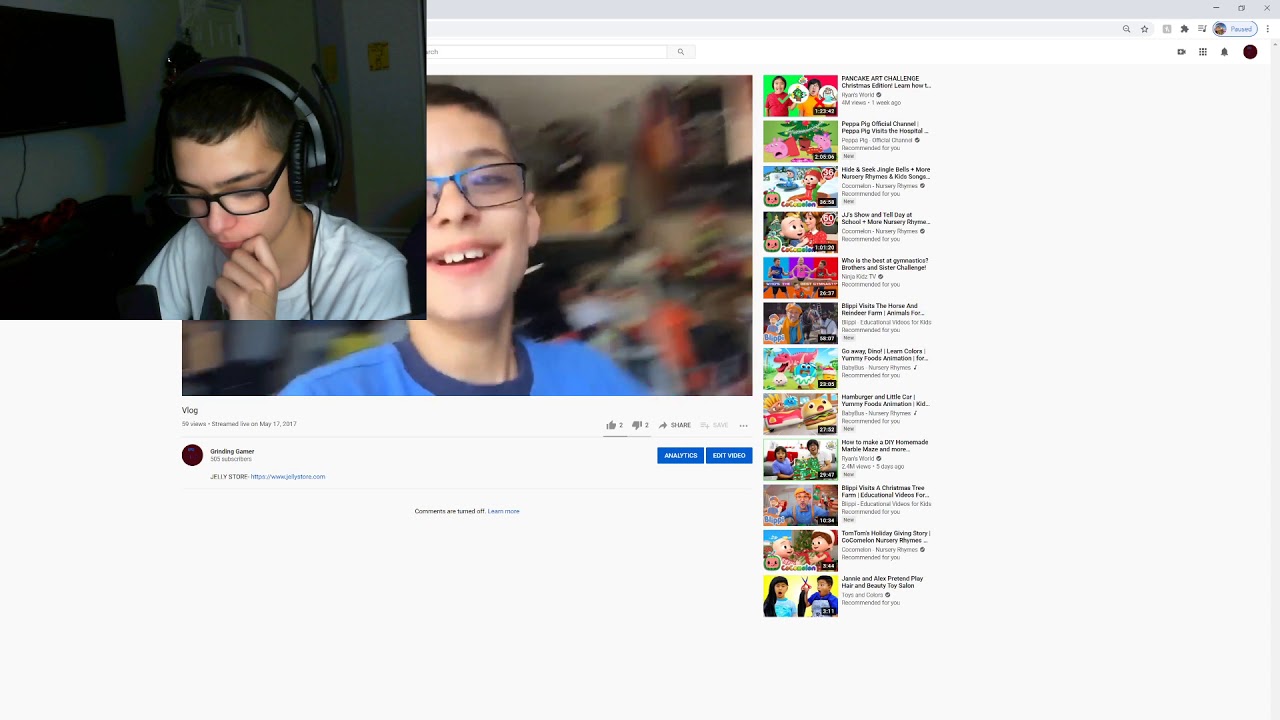Click 'TomTom's Holiday Giving Story' title
Screen dimensions: 1280x720
pyautogui.click(x=886, y=537)
